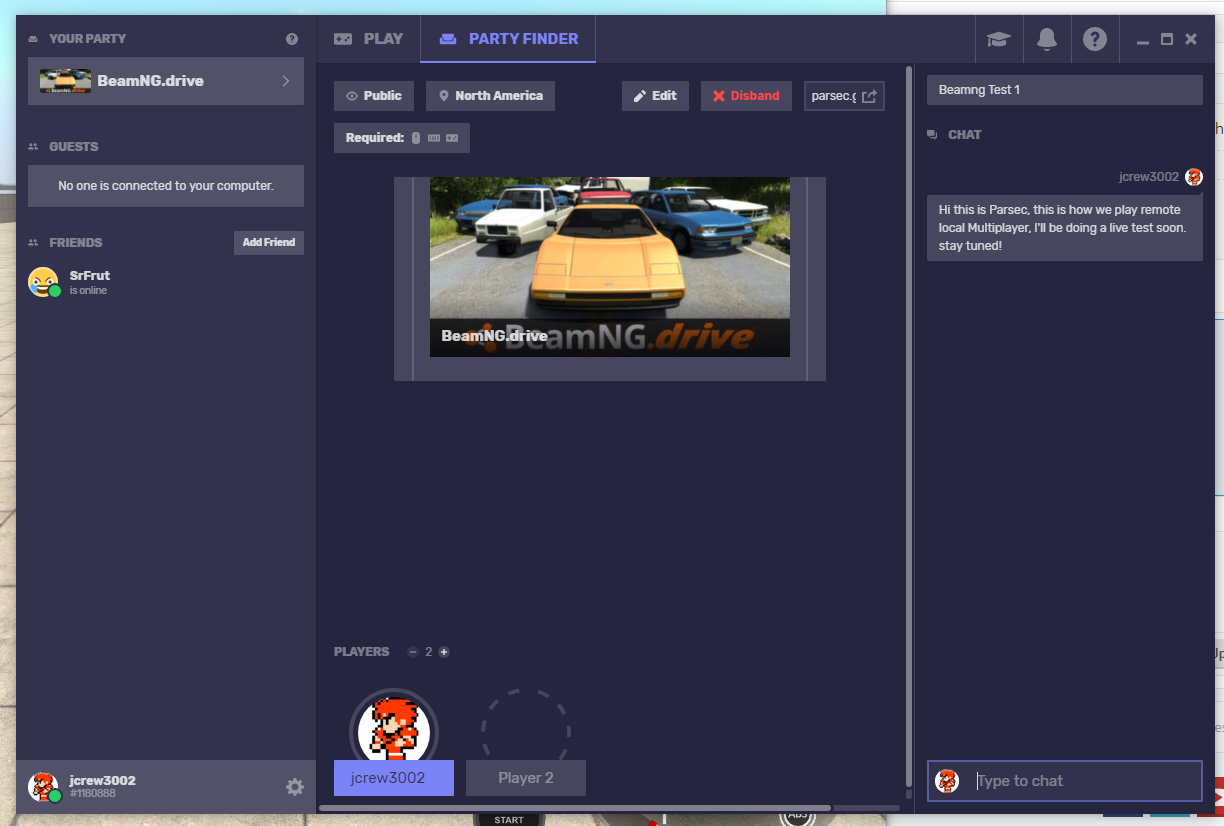Viewport: 1224px width, 826px height.
Task: Click the Beamng Test 1 party name field
Action: coord(1065,90)
